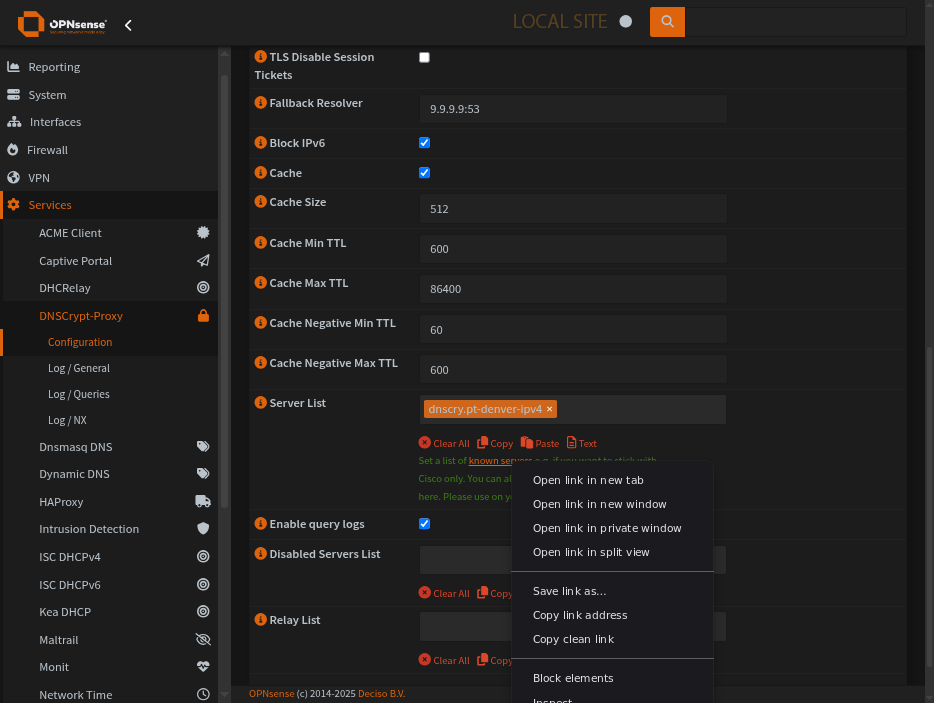
Task: Click the HAProxy truck icon
Action: pos(203,502)
